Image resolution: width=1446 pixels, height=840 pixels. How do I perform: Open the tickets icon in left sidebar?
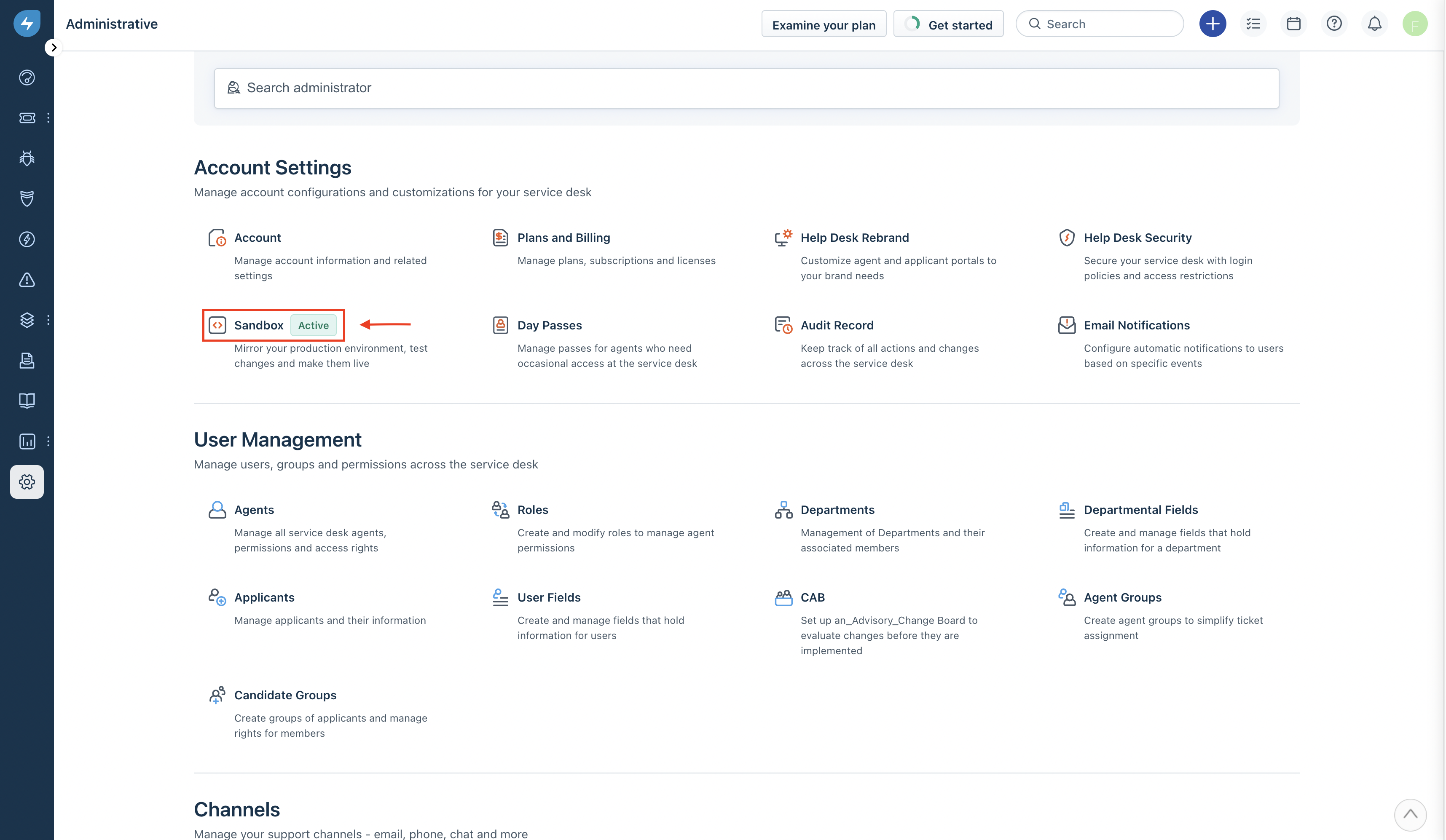click(x=27, y=118)
